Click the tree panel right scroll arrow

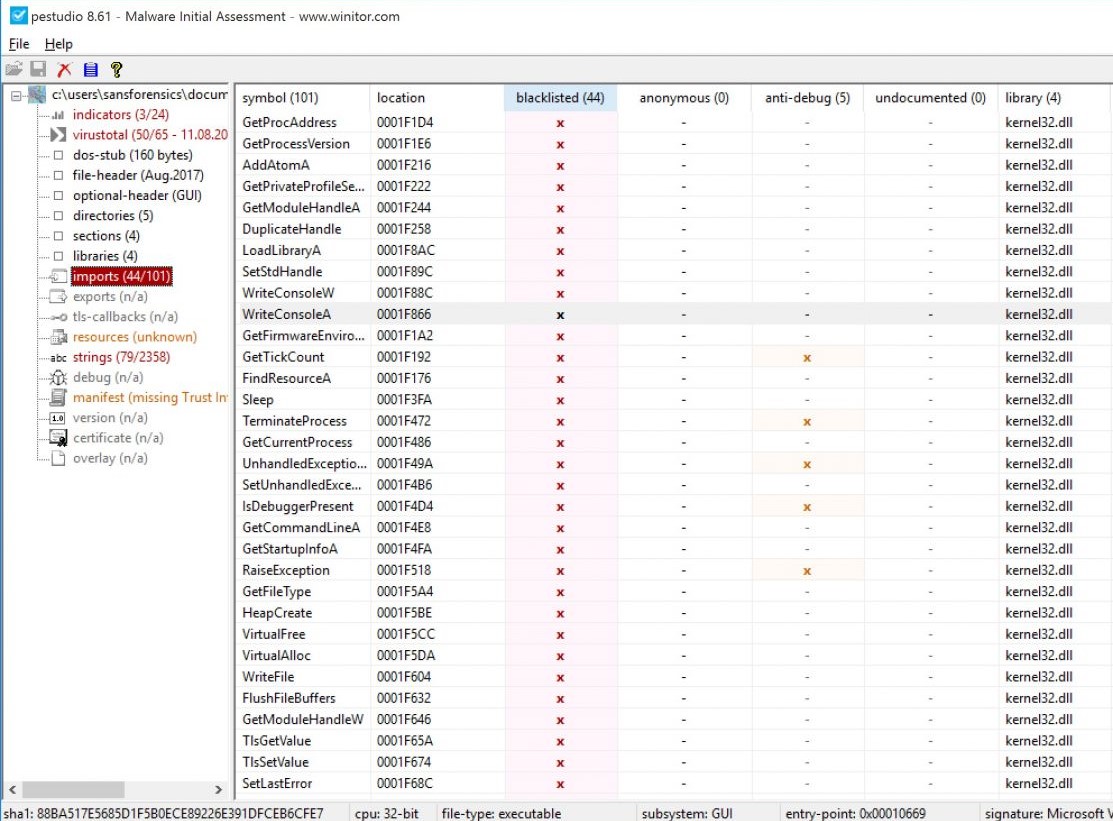(218, 790)
